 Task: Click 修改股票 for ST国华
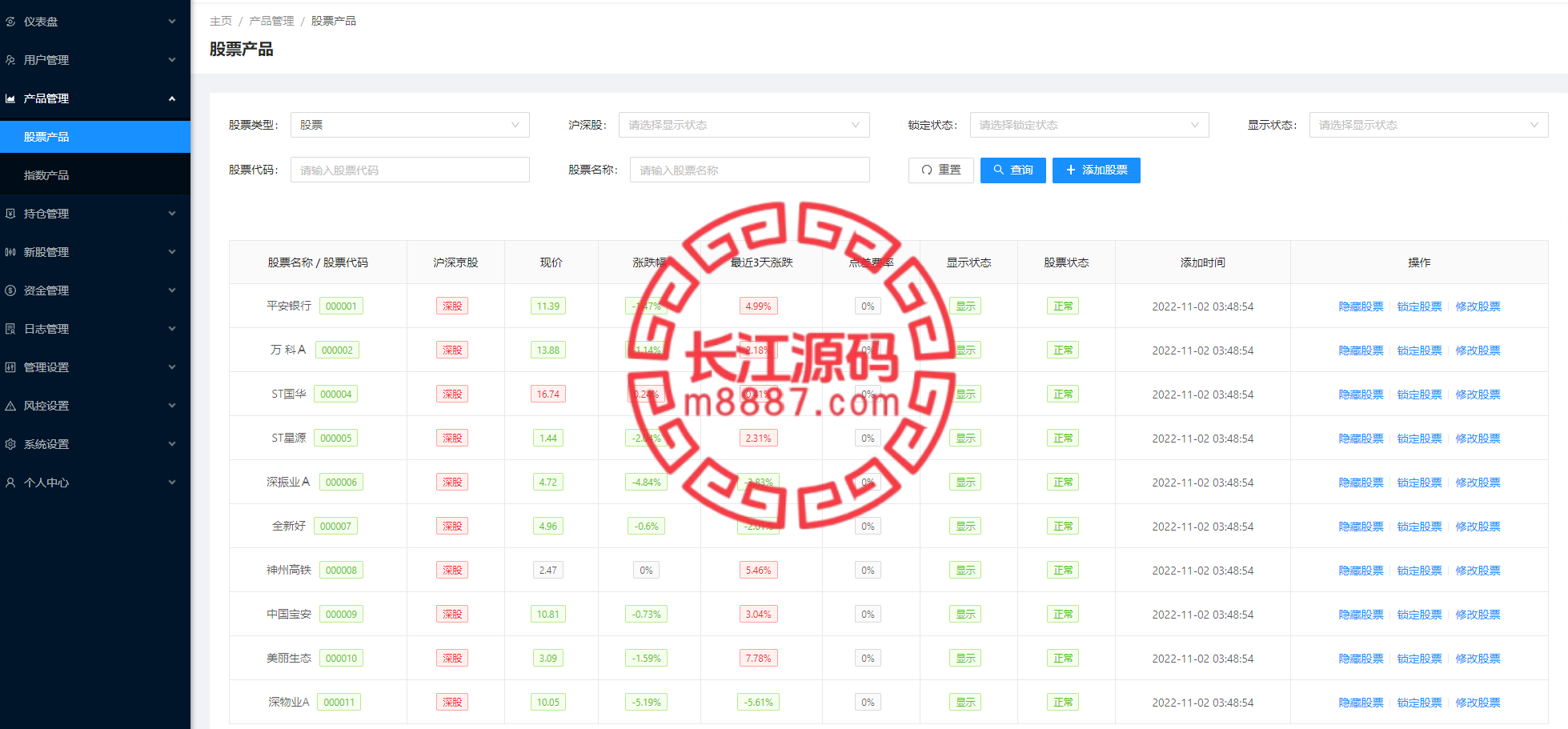point(1478,395)
